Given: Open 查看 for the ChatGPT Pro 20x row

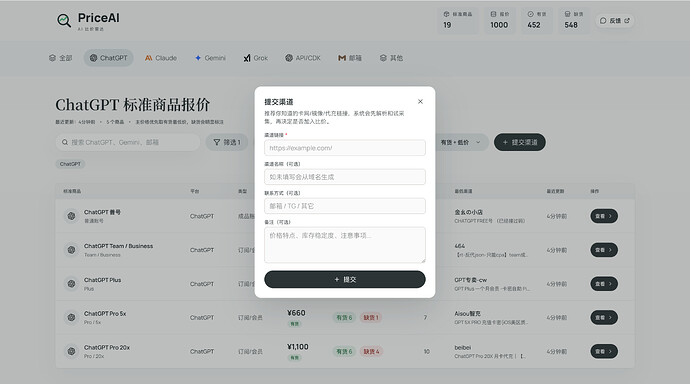Looking at the screenshot, I should (x=604, y=351).
